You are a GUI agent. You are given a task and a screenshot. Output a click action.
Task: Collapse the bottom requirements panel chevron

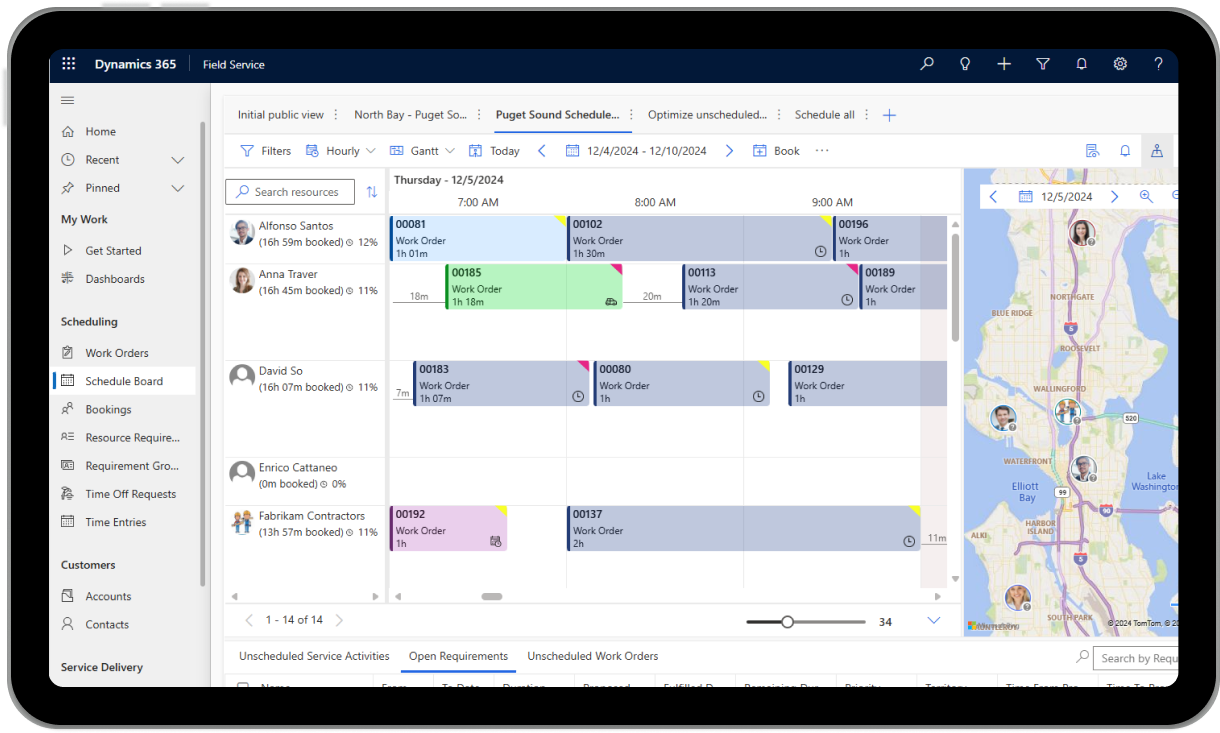(x=934, y=621)
